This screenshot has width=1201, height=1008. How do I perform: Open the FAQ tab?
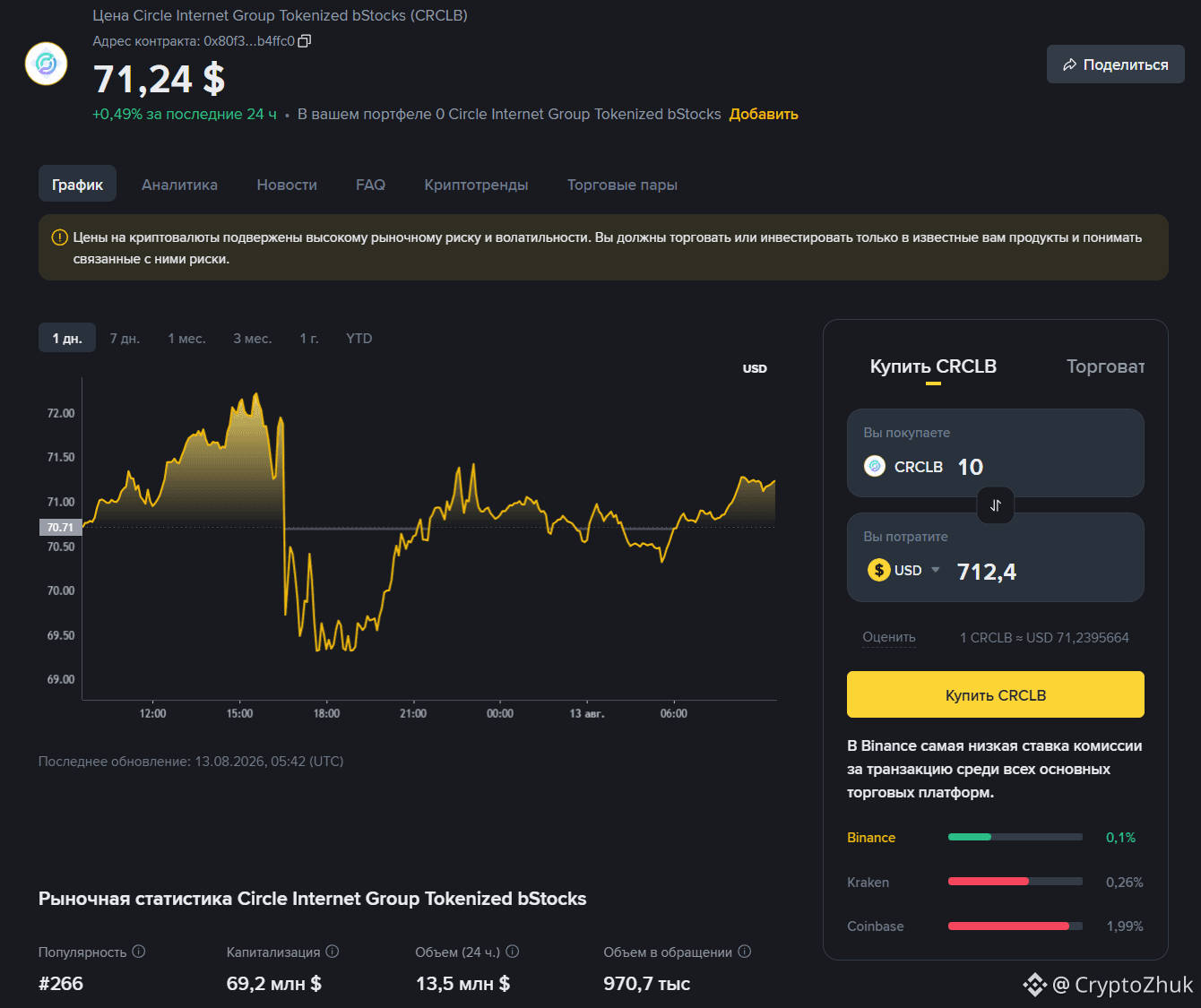pos(370,185)
